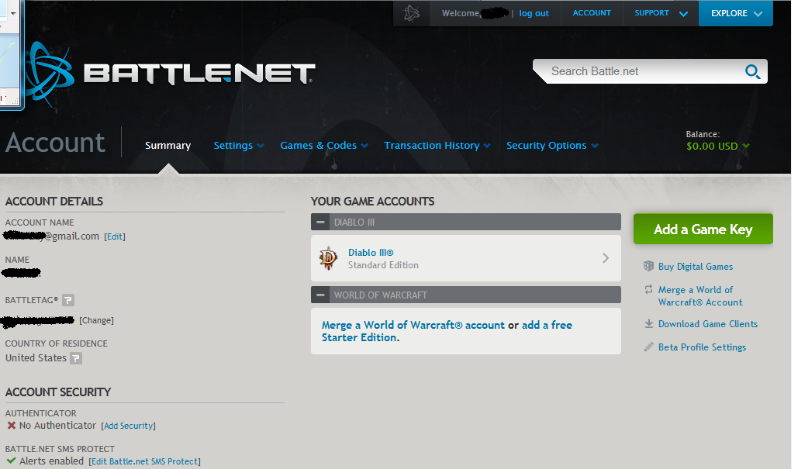Open the Transaction History dropdown

point(437,145)
